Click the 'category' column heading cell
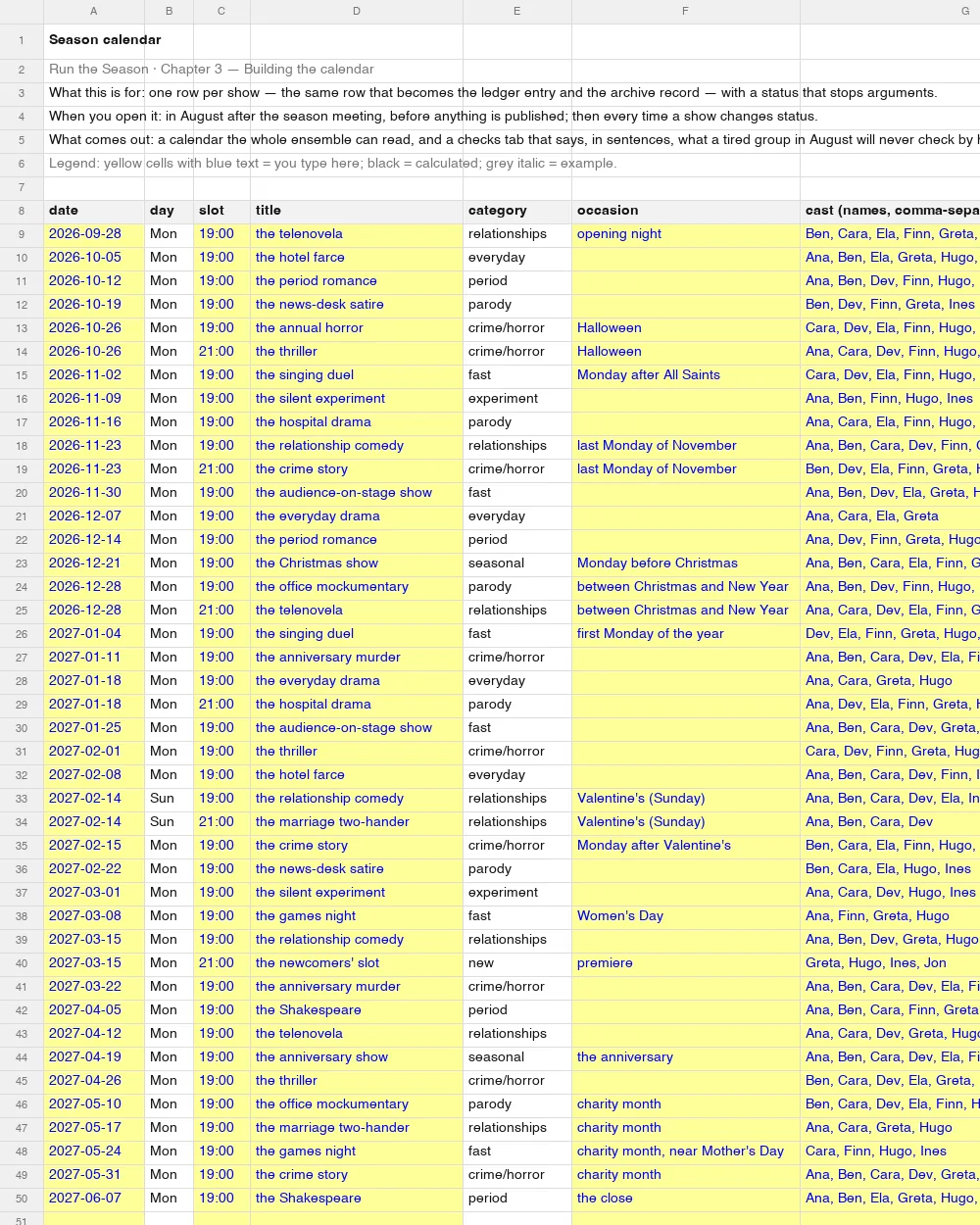 pyautogui.click(x=517, y=211)
